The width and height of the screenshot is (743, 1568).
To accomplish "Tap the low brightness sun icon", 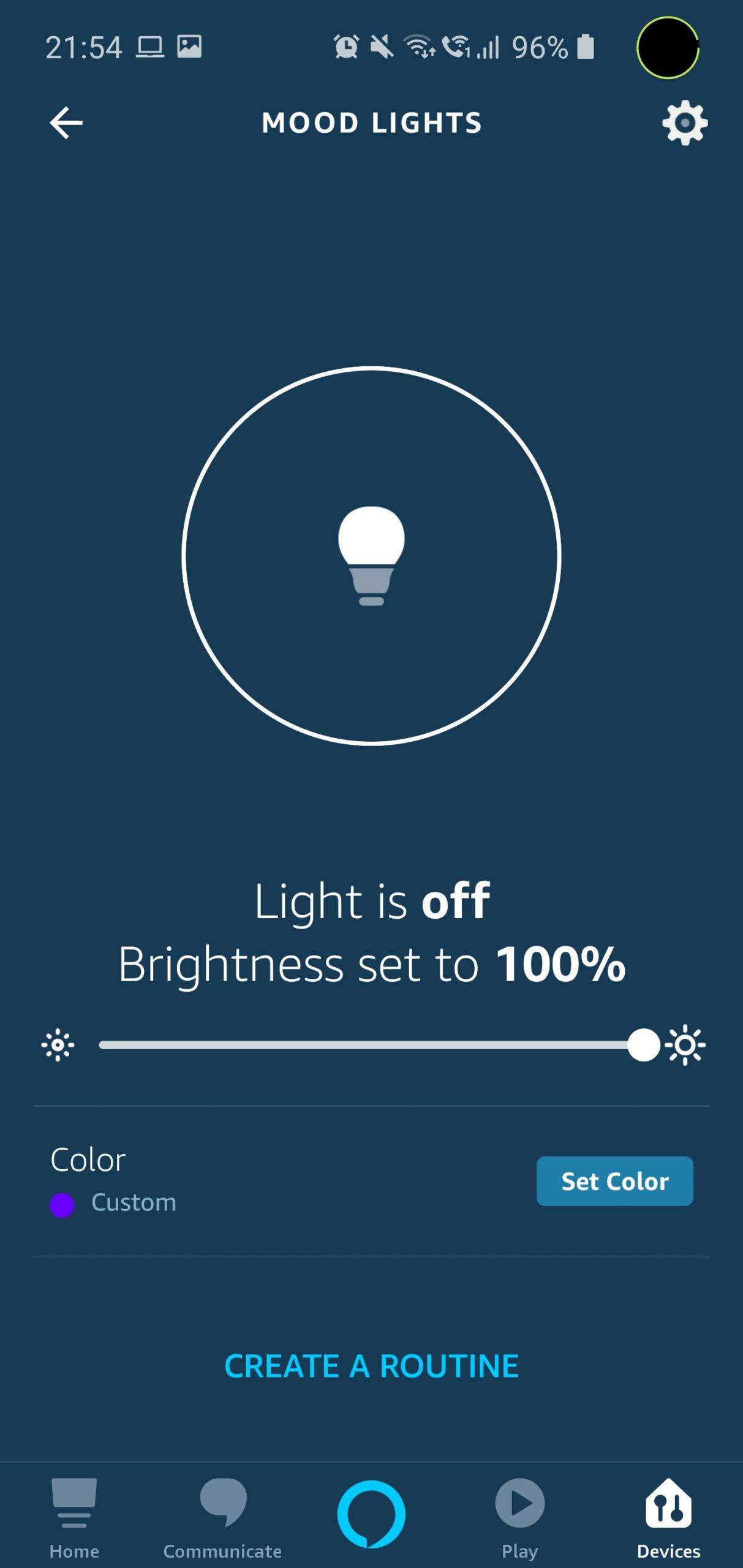I will [58, 1045].
